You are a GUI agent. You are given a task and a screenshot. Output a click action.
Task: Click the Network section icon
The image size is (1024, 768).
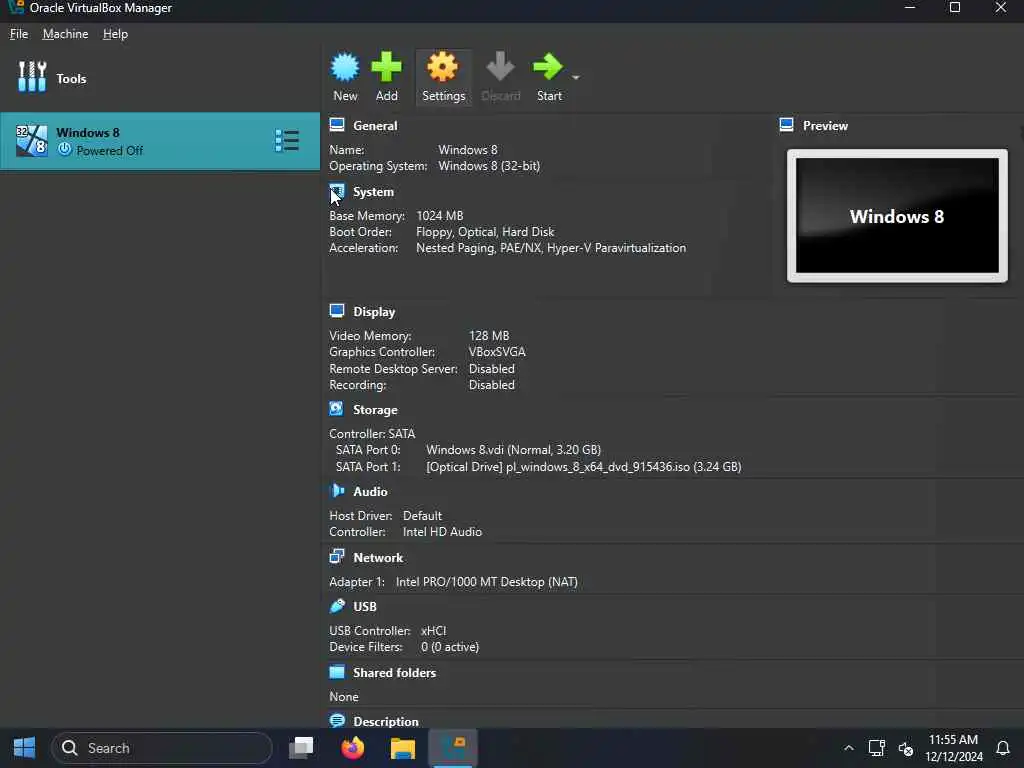point(337,556)
